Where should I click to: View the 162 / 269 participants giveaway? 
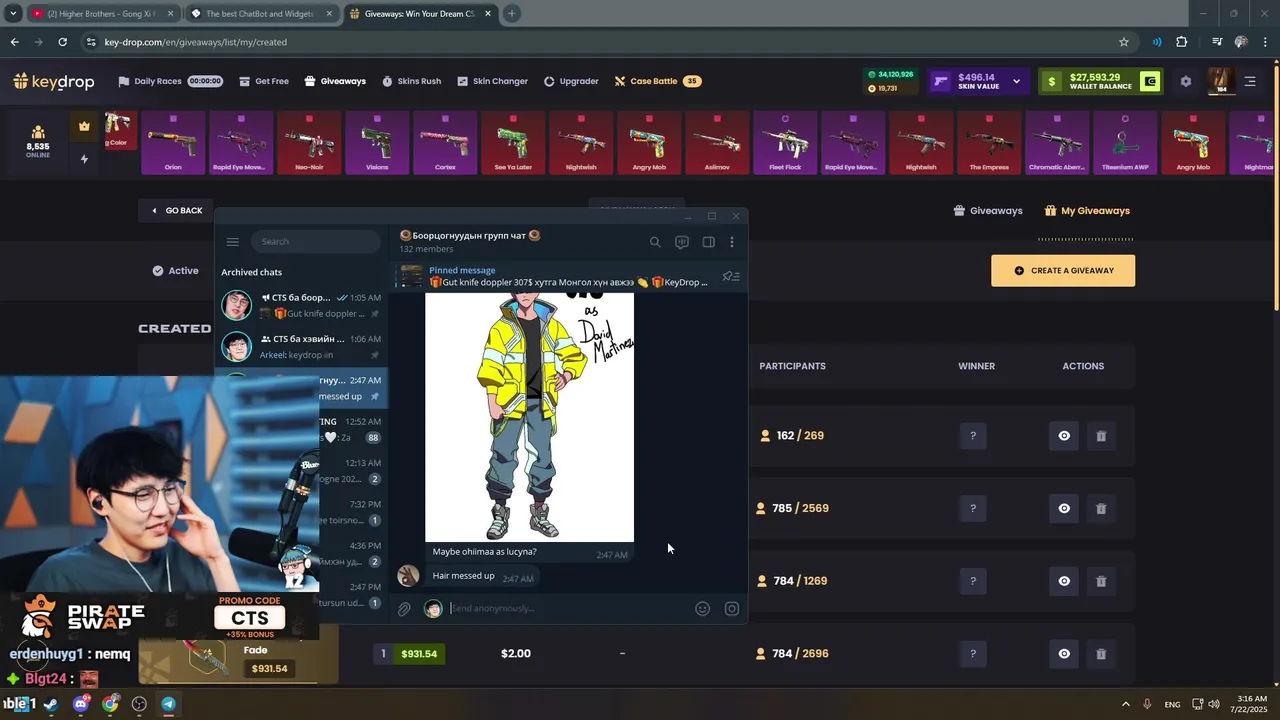point(1064,436)
